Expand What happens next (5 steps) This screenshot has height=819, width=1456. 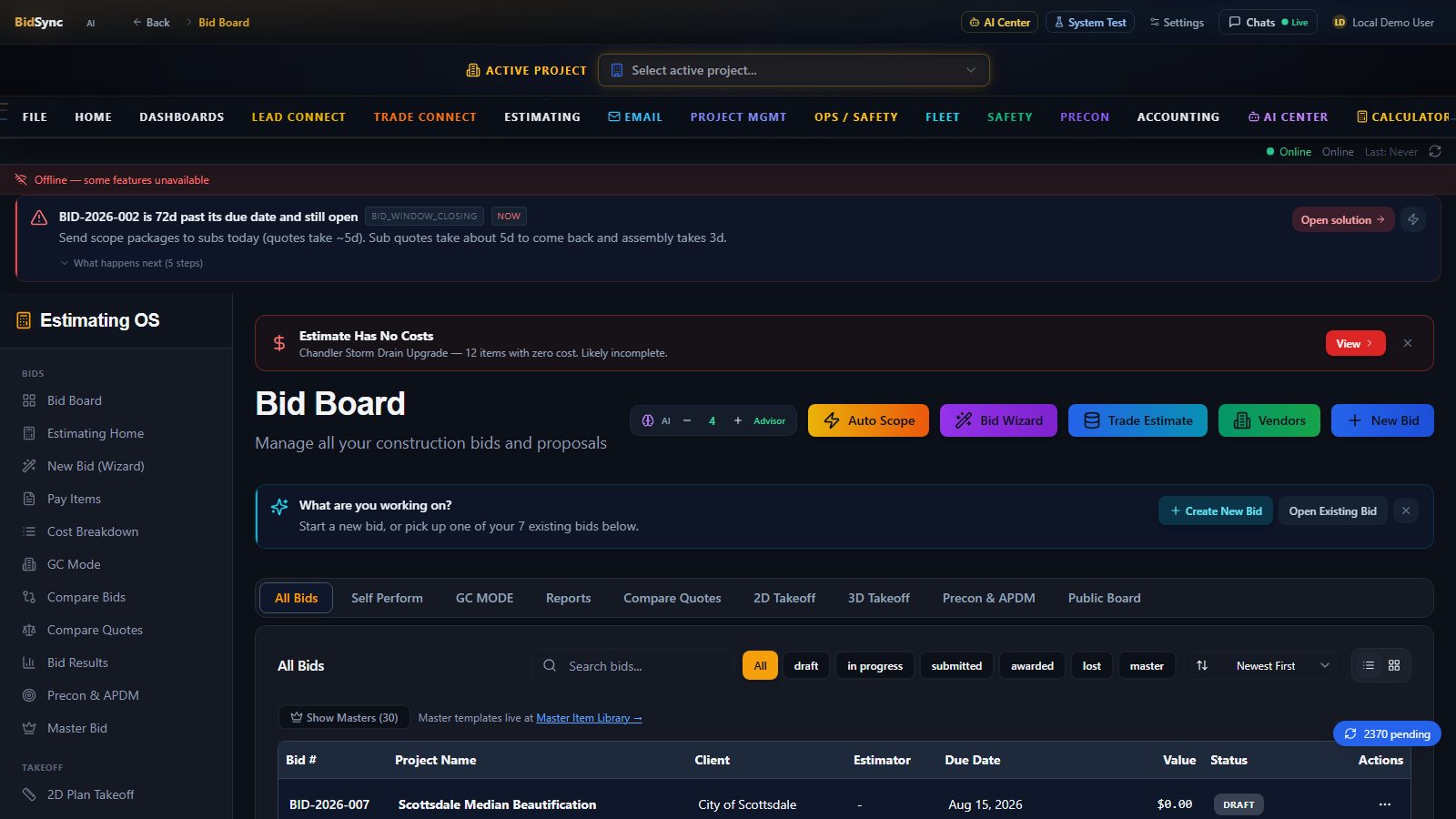click(x=132, y=263)
